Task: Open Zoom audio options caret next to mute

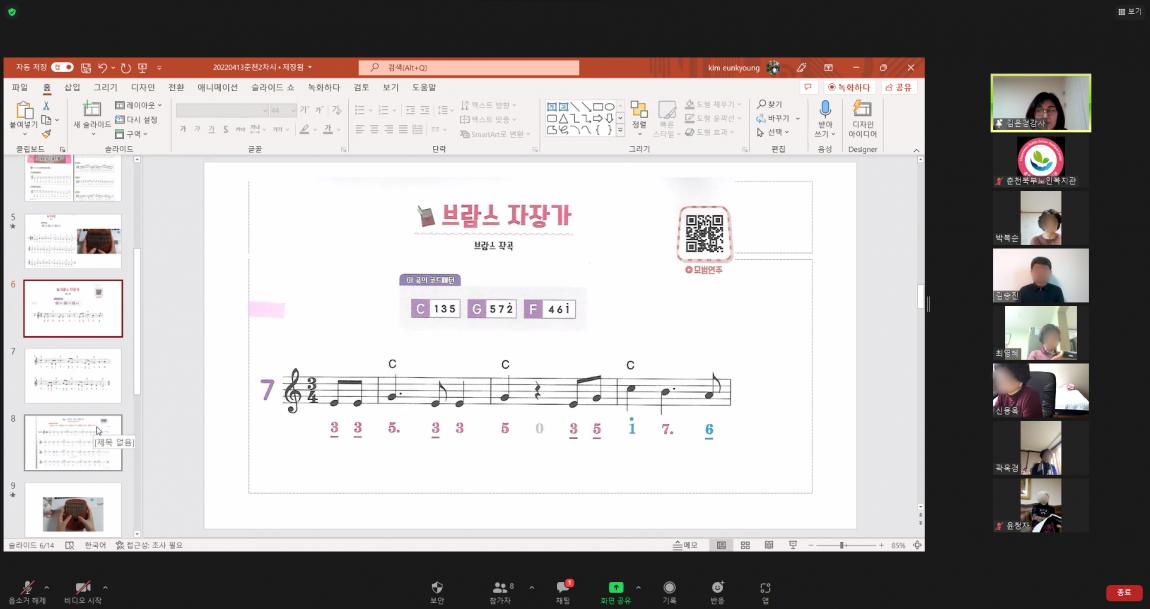Action: pyautogui.click(x=47, y=588)
